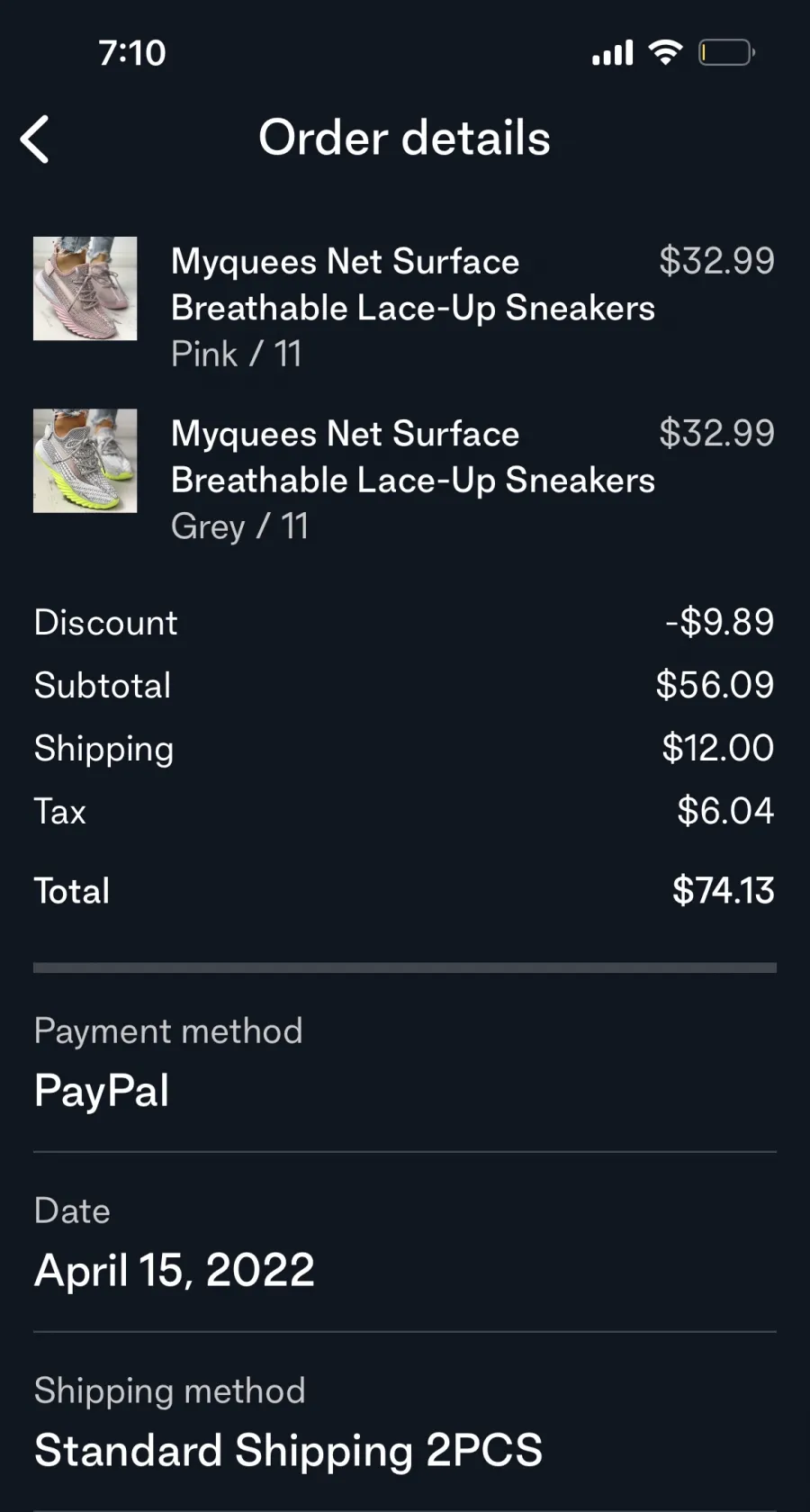Tap the cellular signal bars icon
The height and width of the screenshot is (1512, 810).
pos(613,53)
